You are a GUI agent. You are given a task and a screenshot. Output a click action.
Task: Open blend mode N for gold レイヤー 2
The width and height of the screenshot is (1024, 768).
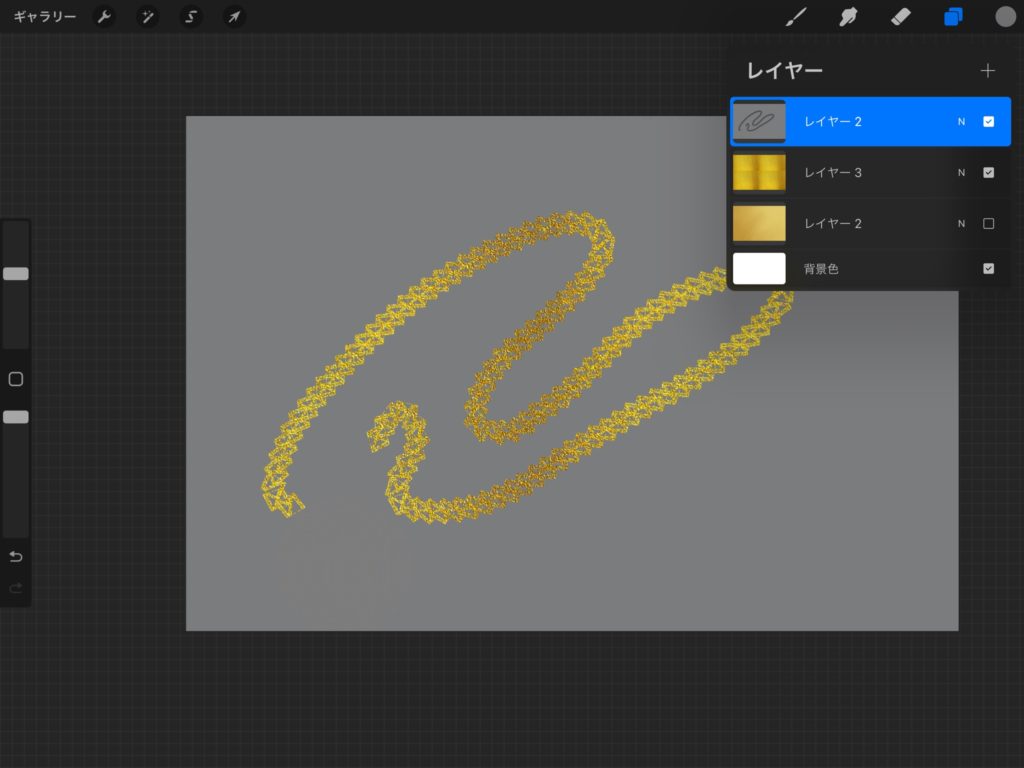pos(961,224)
